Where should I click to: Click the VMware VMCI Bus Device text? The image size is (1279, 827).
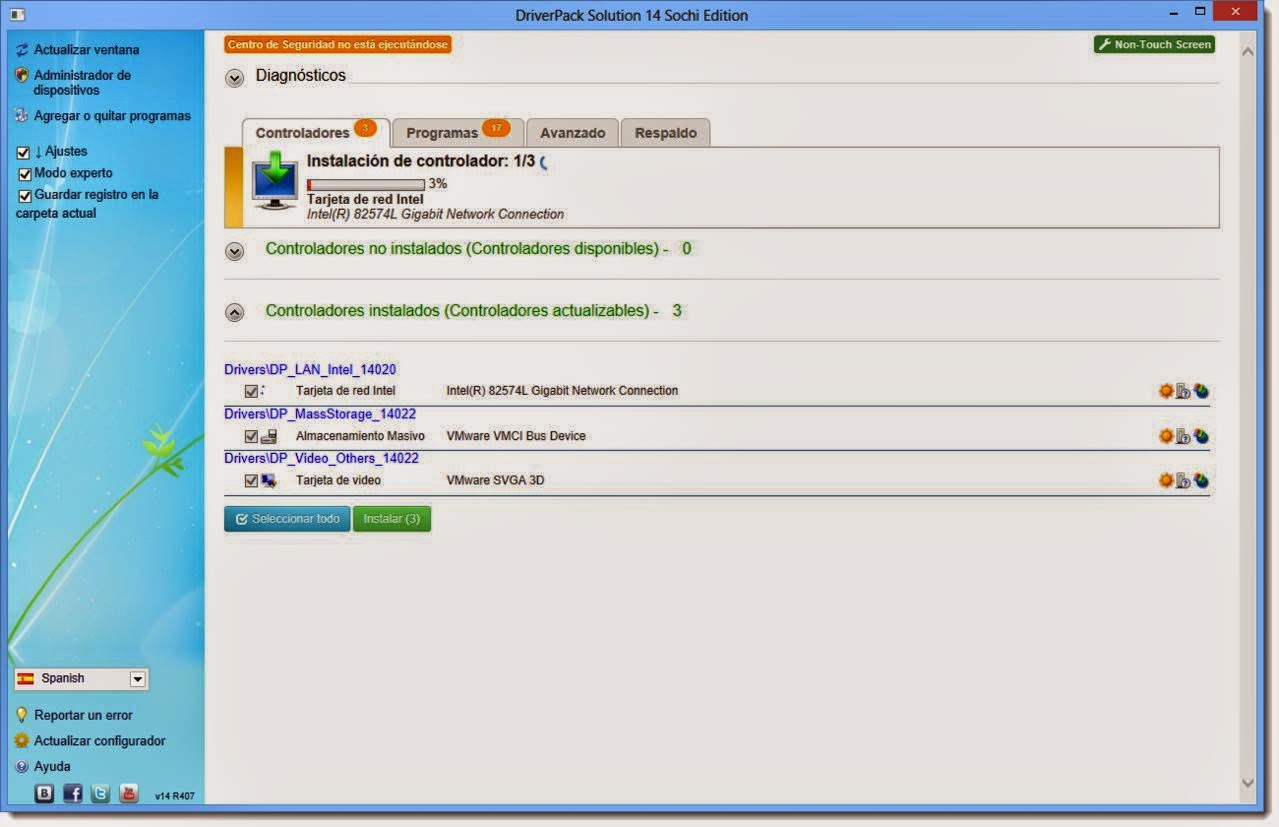pyautogui.click(x=516, y=436)
